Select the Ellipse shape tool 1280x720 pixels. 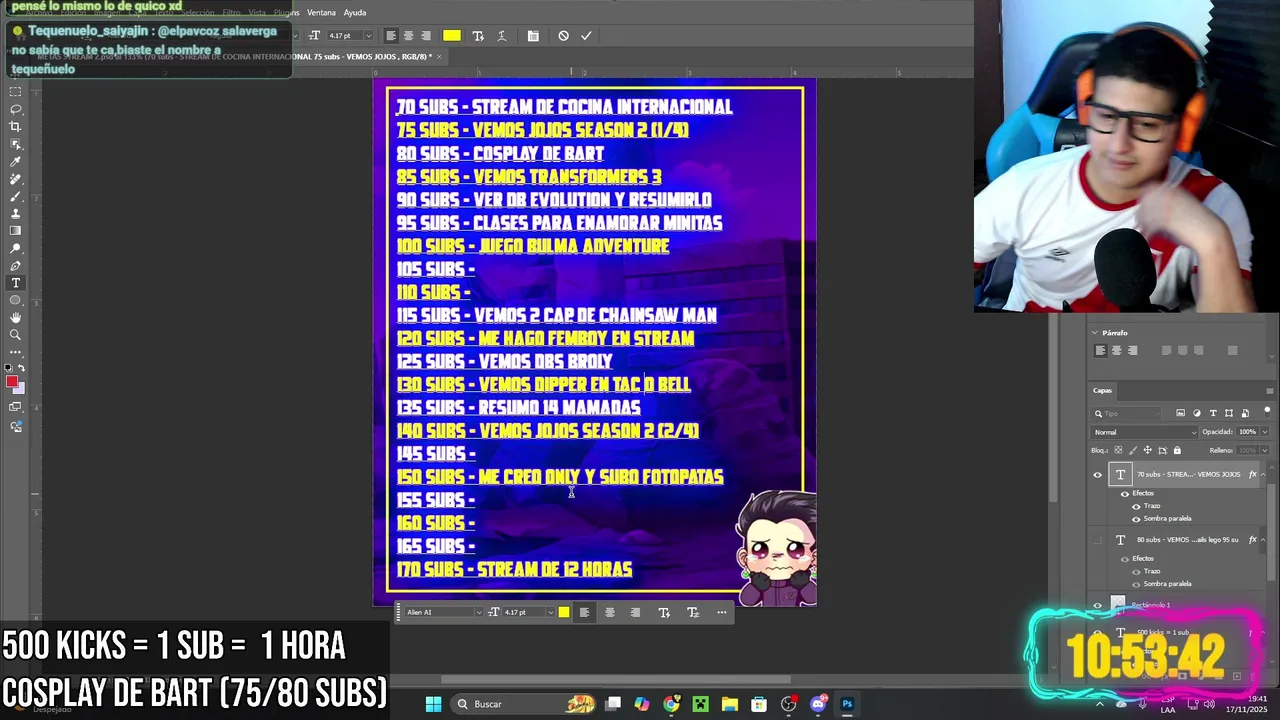(x=15, y=300)
